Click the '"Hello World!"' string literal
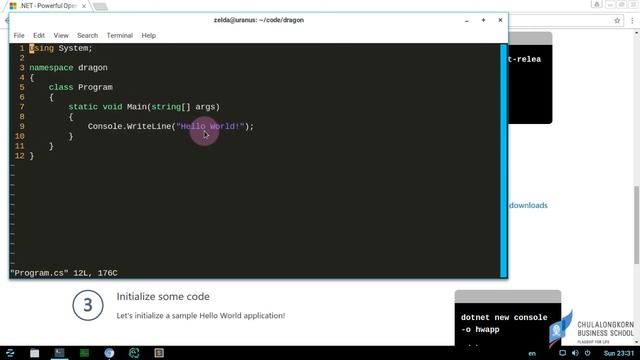The height and width of the screenshot is (360, 640). [x=210, y=127]
